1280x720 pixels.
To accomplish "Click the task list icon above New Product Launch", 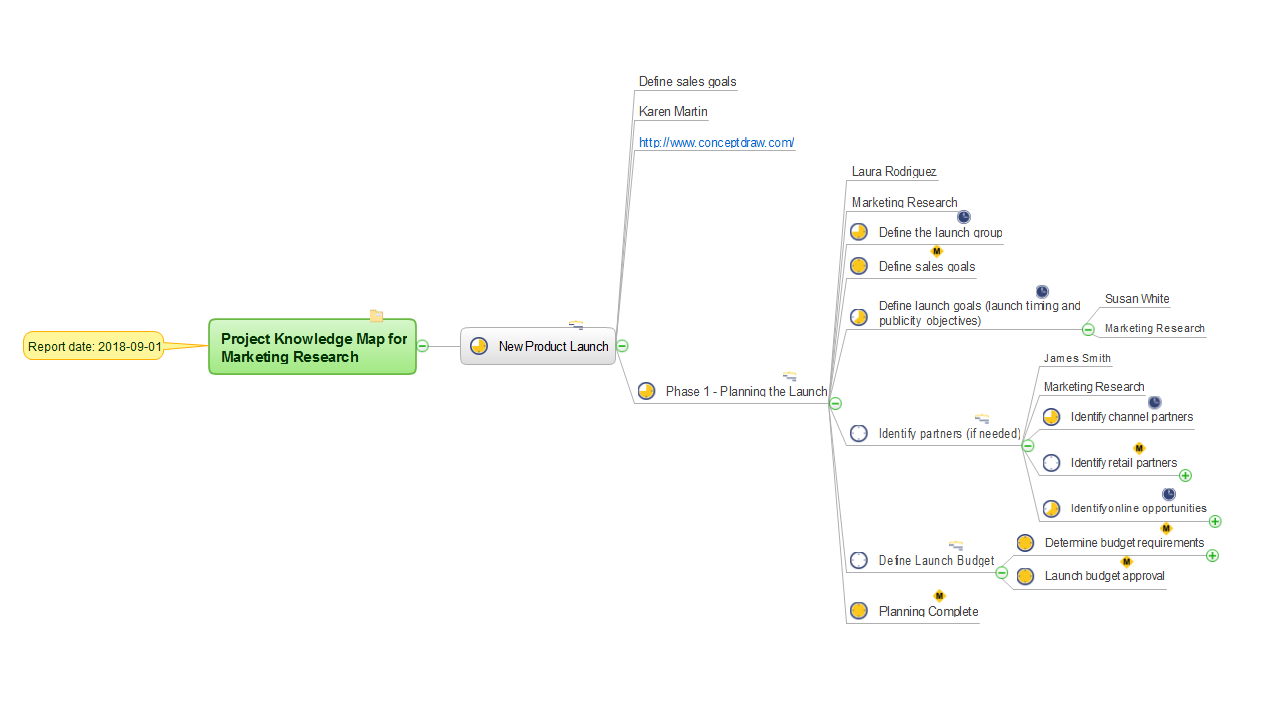I will (576, 325).
